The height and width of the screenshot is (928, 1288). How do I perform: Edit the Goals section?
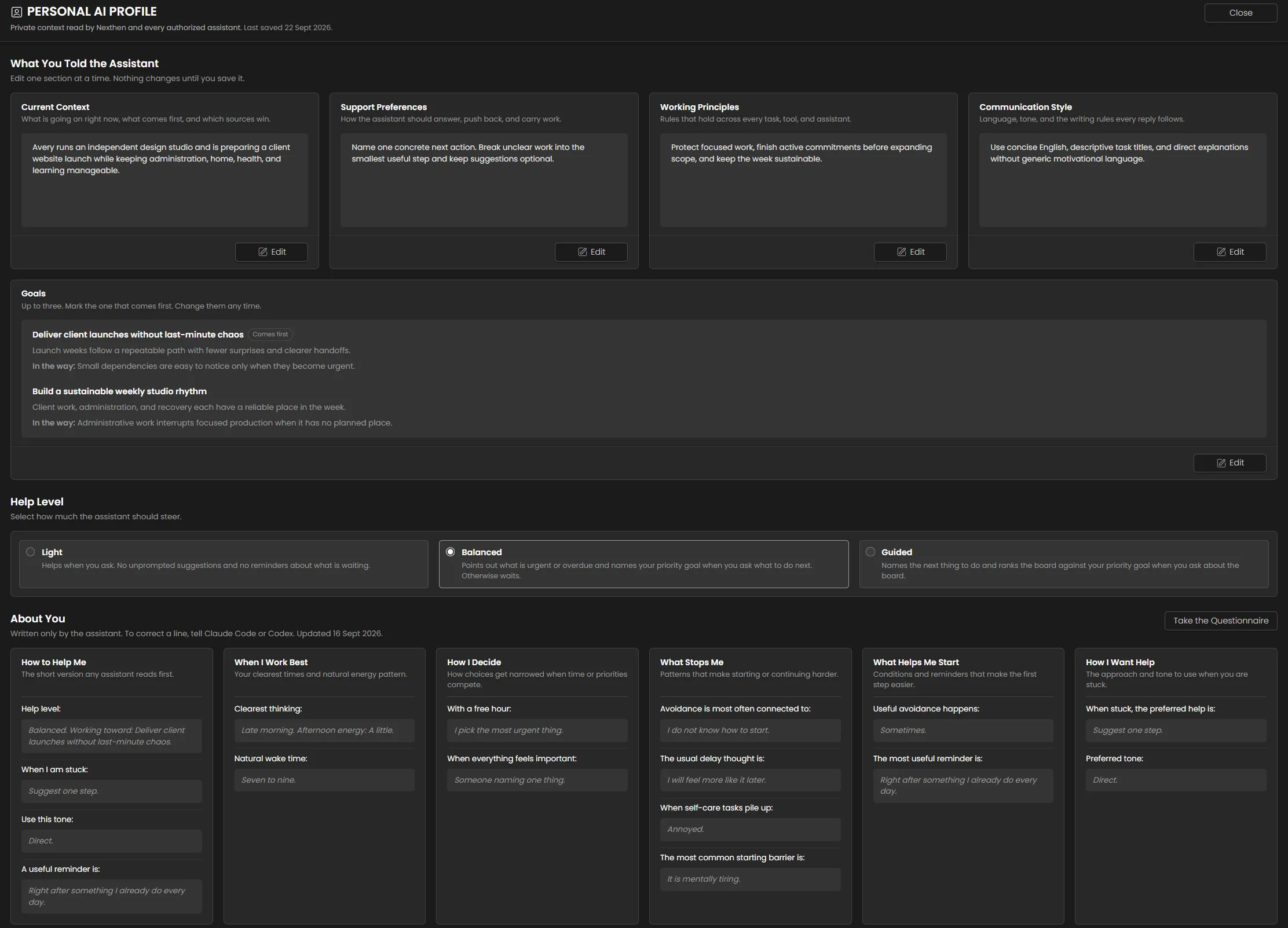pyautogui.click(x=1230, y=463)
